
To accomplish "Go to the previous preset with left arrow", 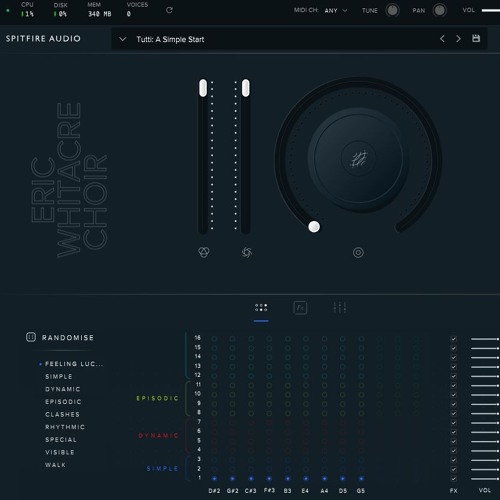I will click(x=442, y=39).
